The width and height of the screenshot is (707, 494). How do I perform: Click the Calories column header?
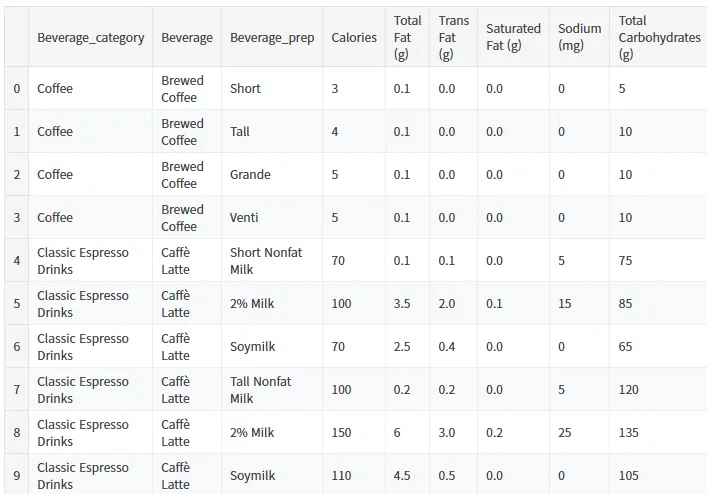pyautogui.click(x=354, y=37)
